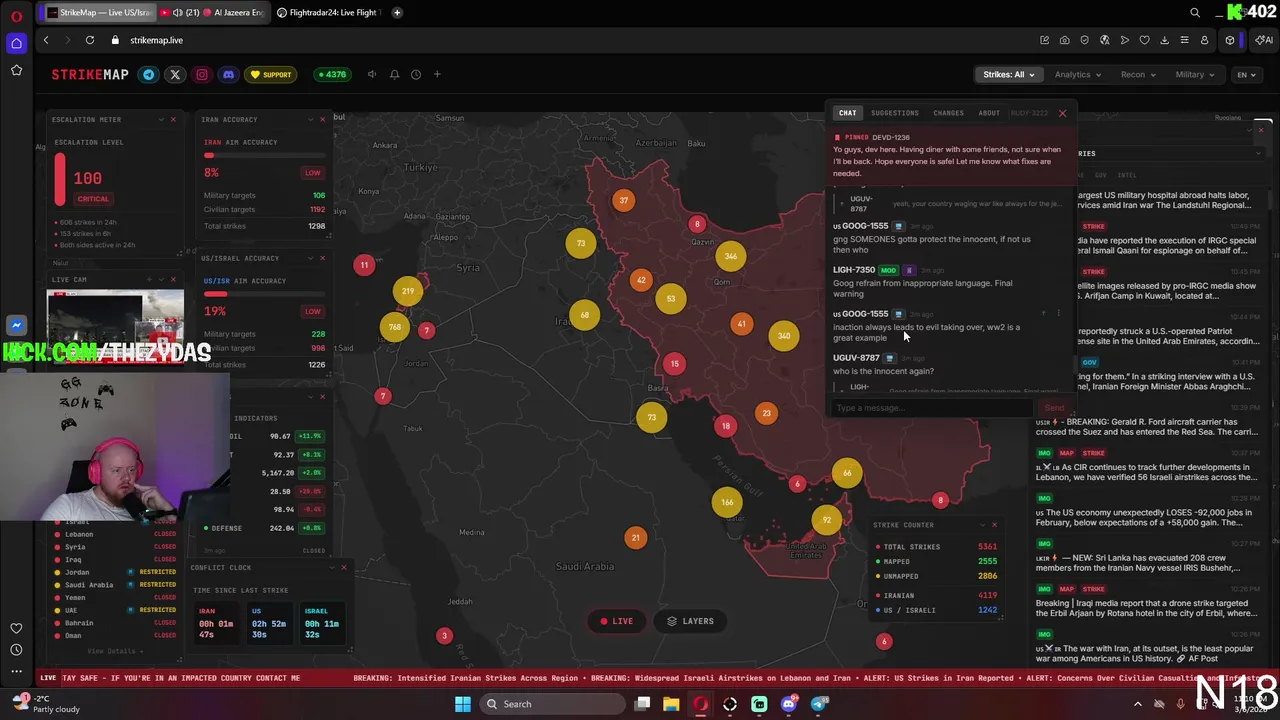The image size is (1280, 720).
Task: Open Discord from the Windows taskbar
Action: [789, 704]
